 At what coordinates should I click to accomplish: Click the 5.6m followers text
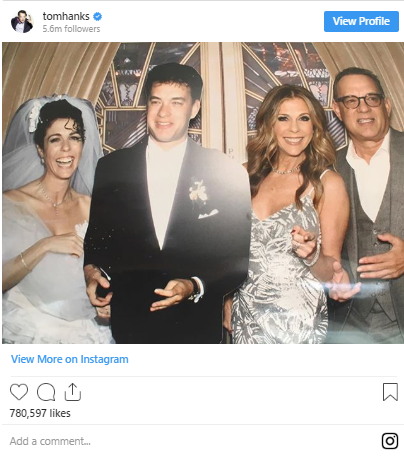(x=71, y=29)
